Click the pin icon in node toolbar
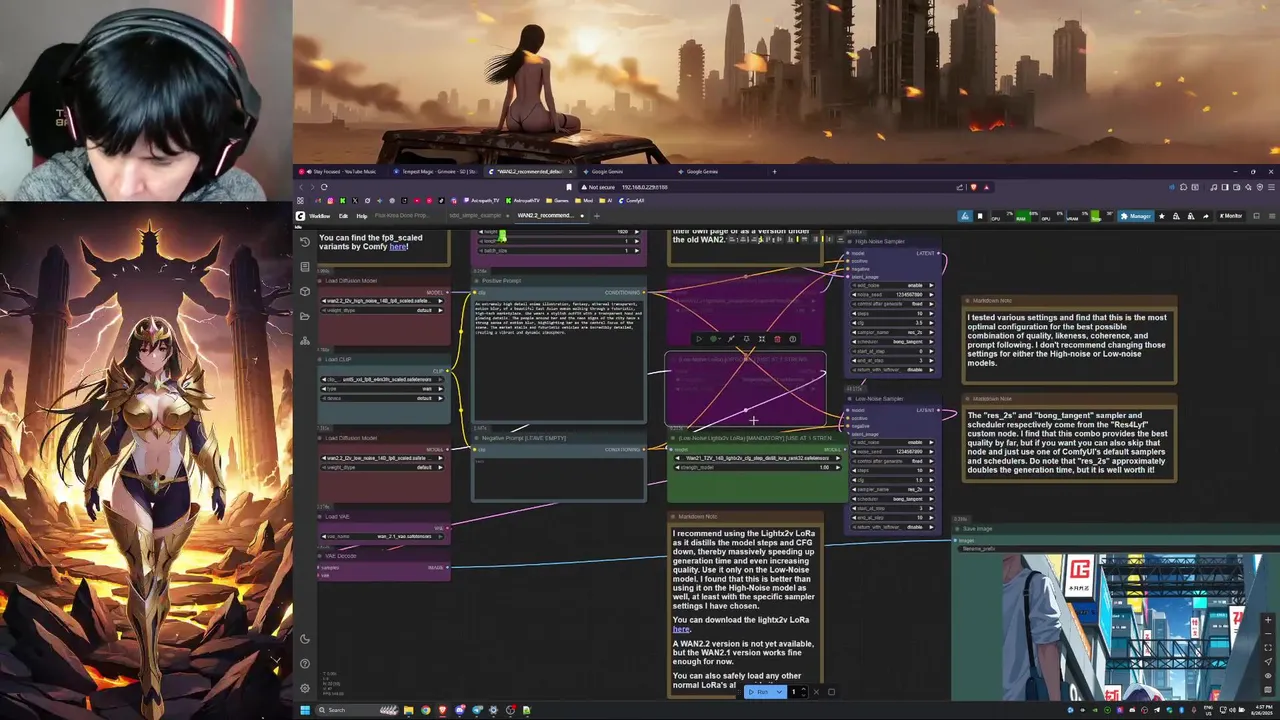This screenshot has width=1280, height=720. click(x=746, y=339)
